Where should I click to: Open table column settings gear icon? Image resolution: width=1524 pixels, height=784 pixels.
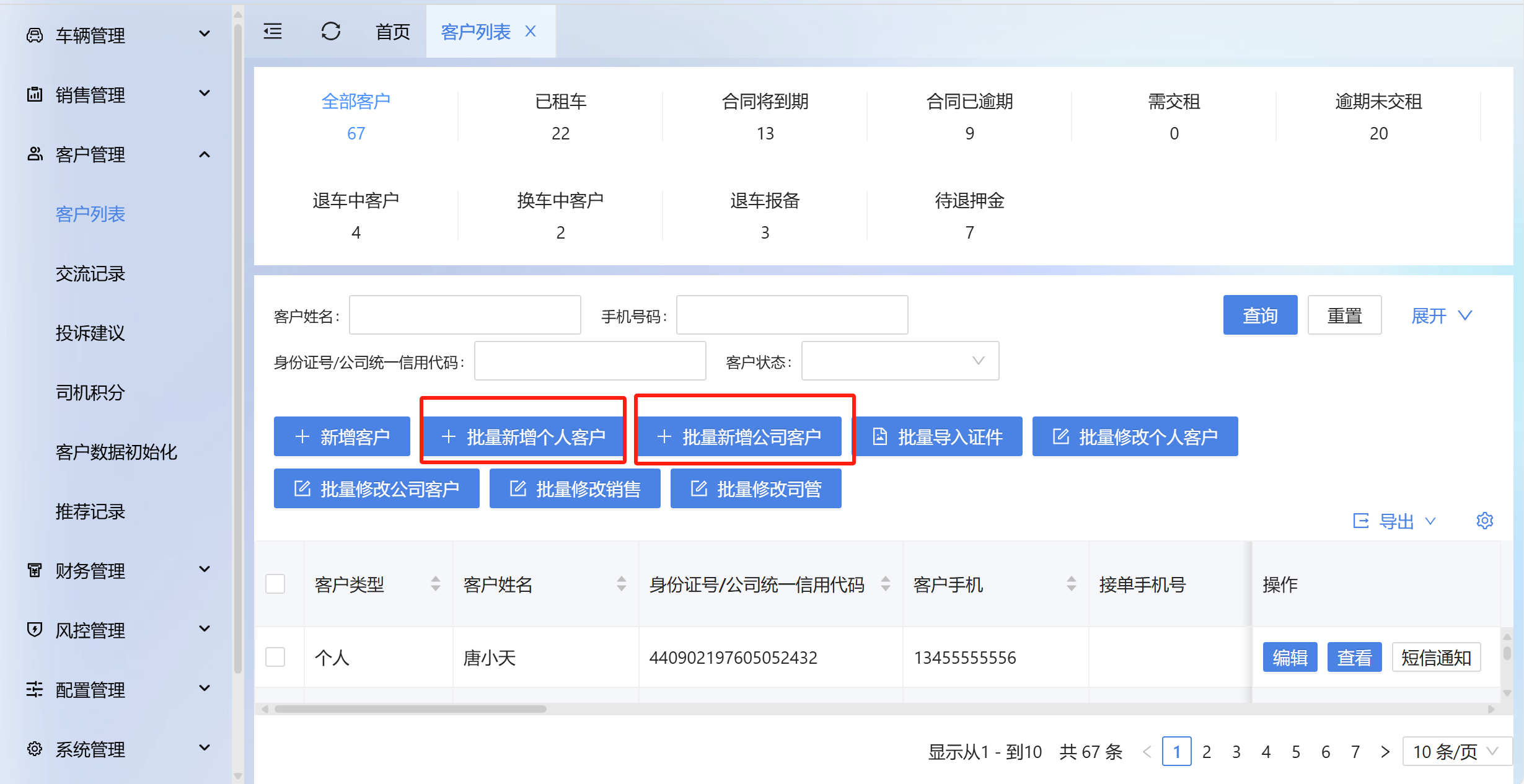1484,521
